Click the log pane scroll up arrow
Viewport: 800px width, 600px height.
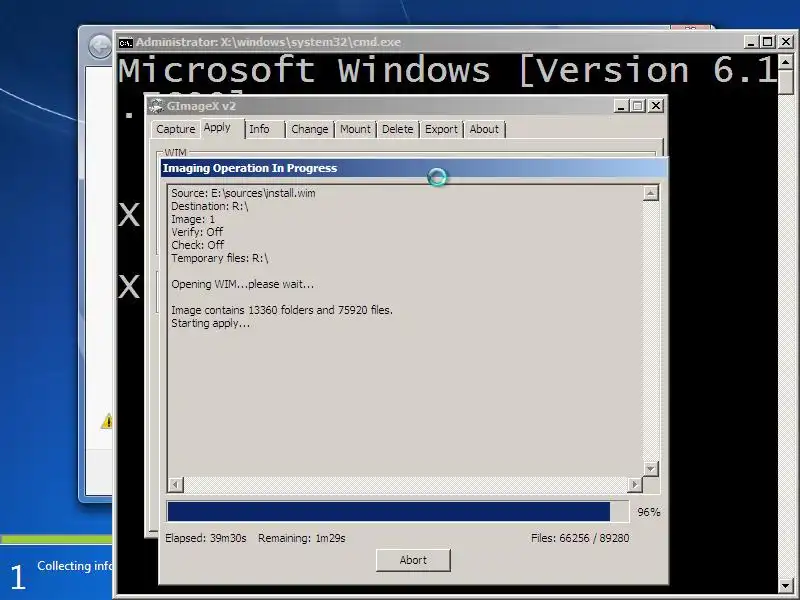point(651,193)
